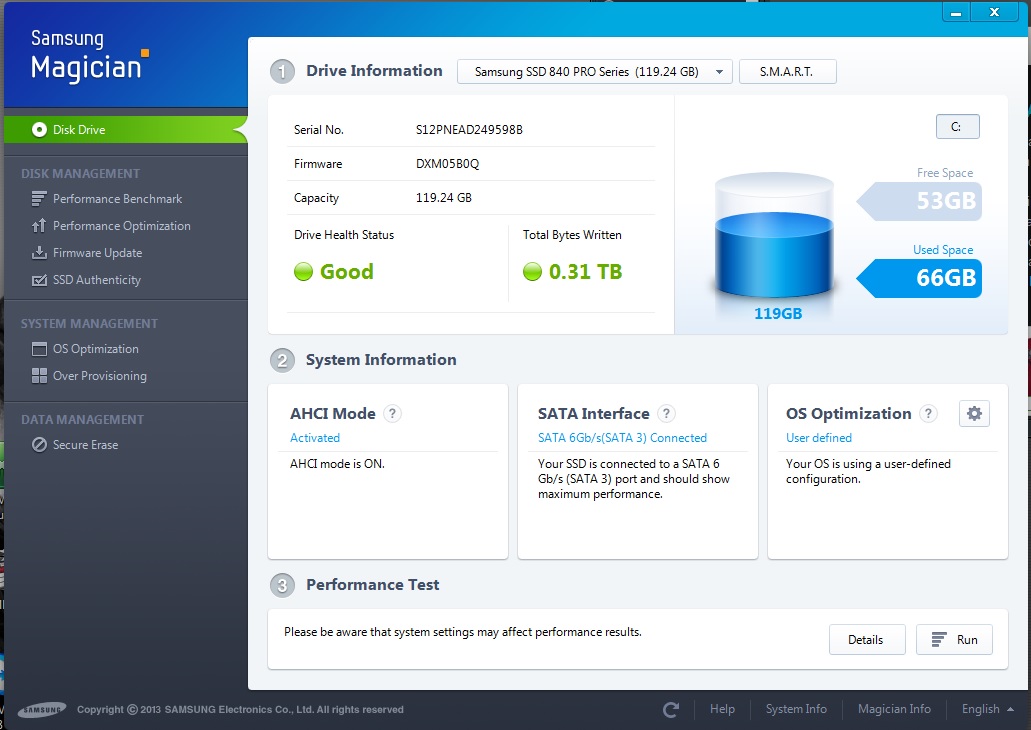1031x730 pixels.
Task: Click User defined status text
Action: tap(819, 437)
